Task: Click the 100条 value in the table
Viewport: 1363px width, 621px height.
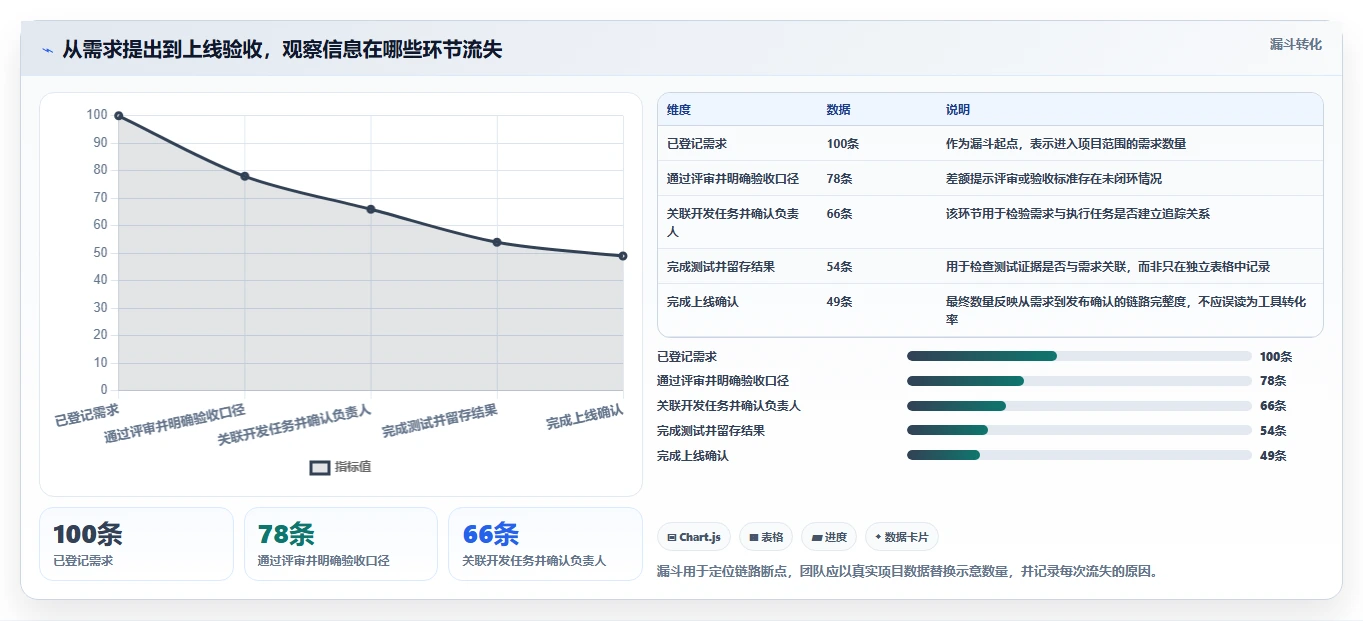Action: pyautogui.click(x=843, y=144)
